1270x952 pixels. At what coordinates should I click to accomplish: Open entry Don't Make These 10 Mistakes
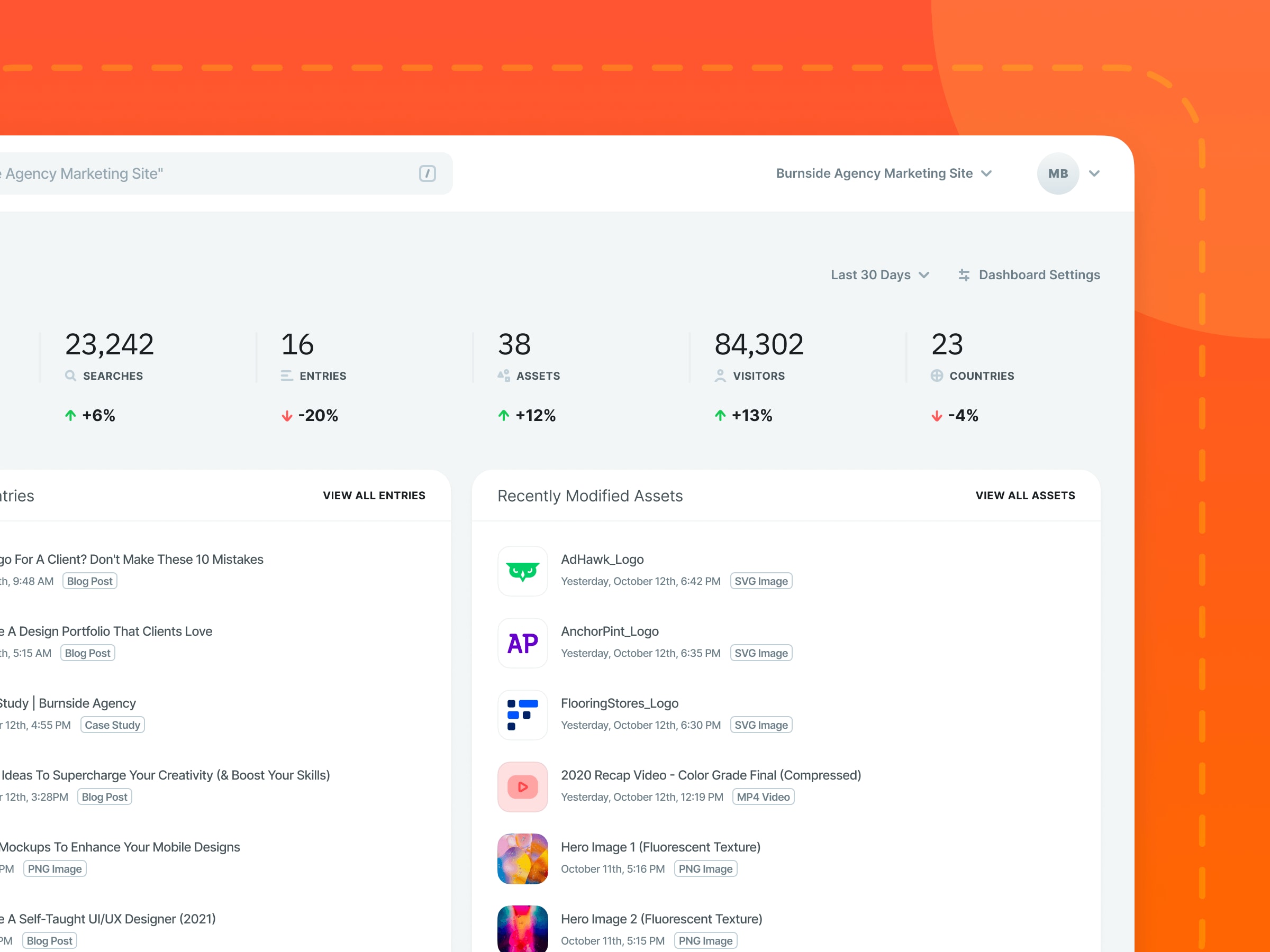(131, 560)
